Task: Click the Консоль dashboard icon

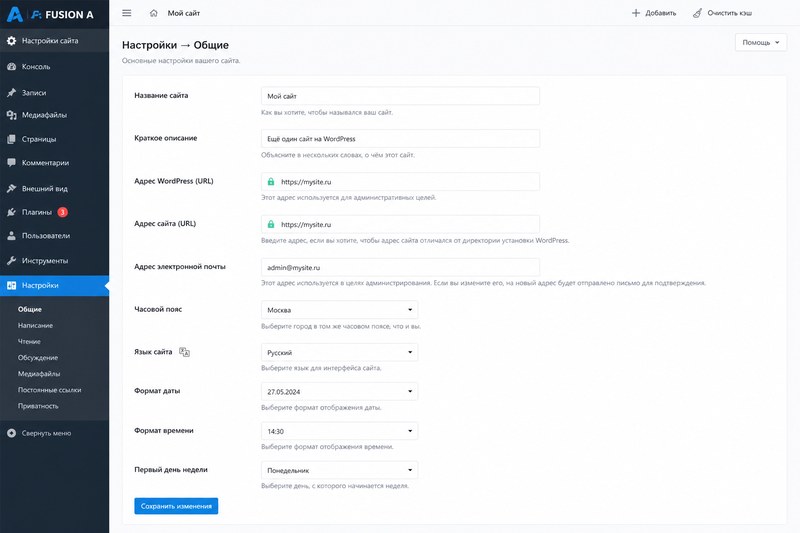Action: tap(11, 67)
